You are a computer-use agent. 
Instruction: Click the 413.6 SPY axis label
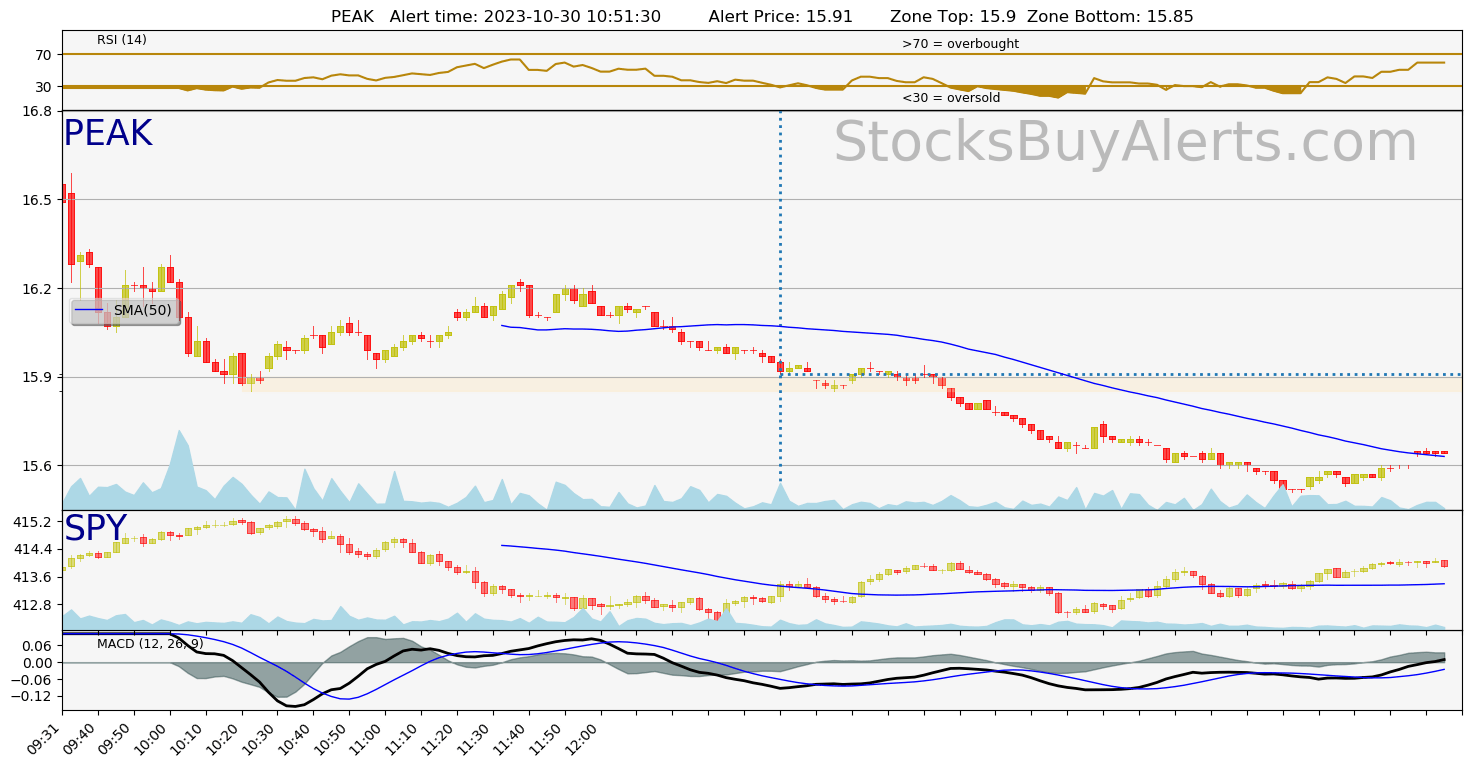click(x=33, y=577)
